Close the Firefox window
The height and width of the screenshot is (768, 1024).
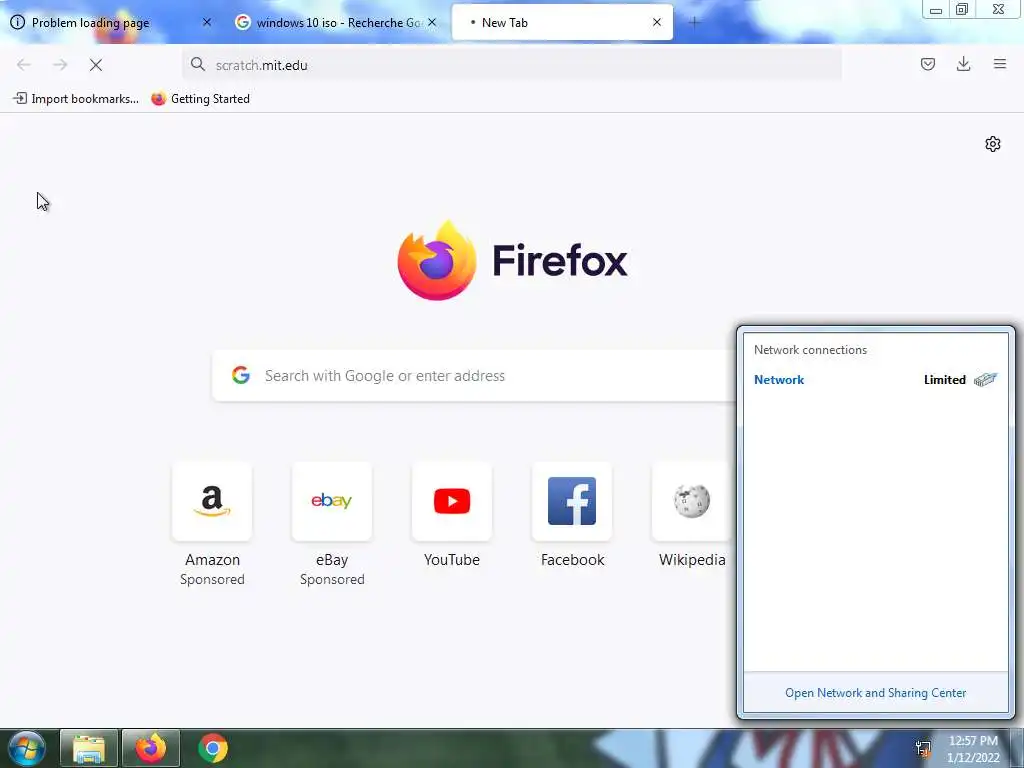(x=999, y=10)
